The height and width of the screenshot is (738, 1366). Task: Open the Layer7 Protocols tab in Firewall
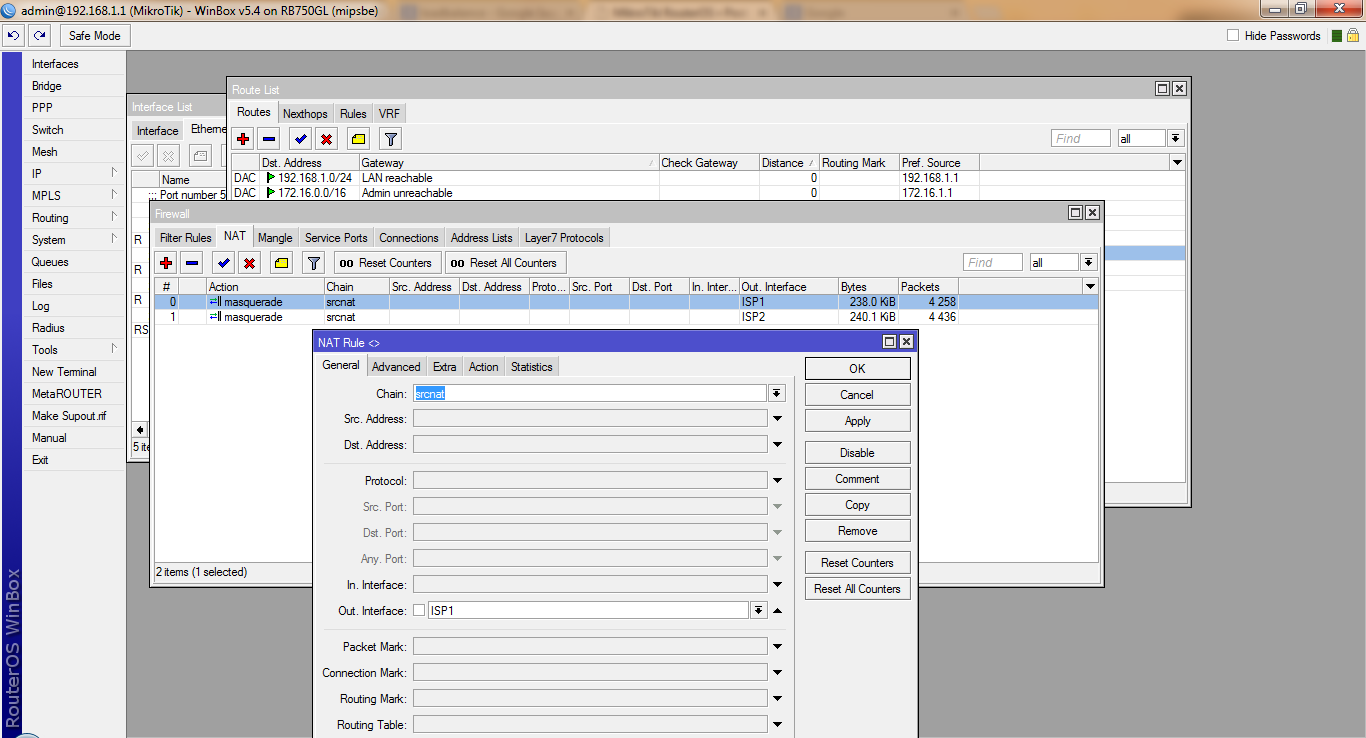[564, 238]
